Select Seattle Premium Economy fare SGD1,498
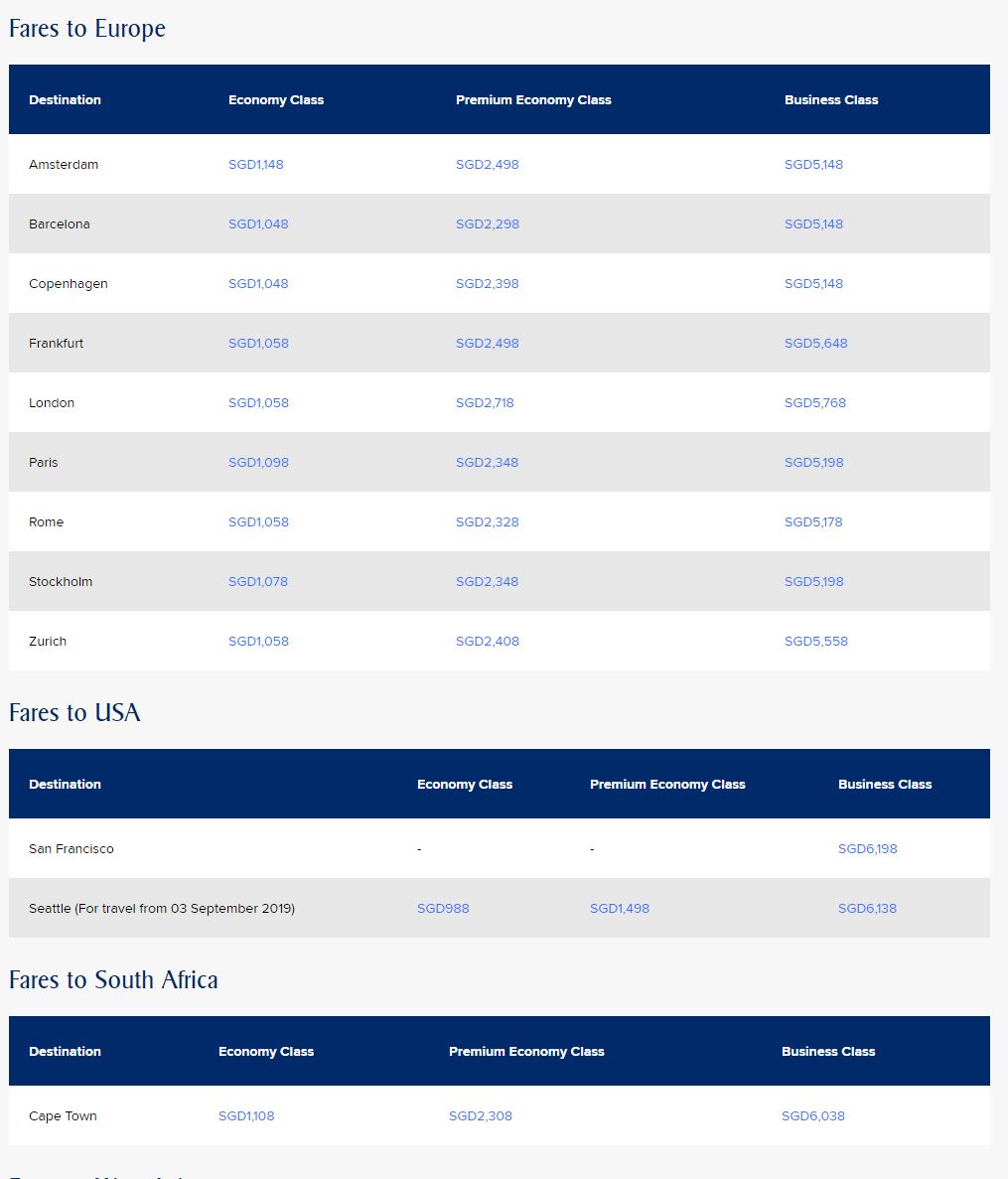 point(620,909)
